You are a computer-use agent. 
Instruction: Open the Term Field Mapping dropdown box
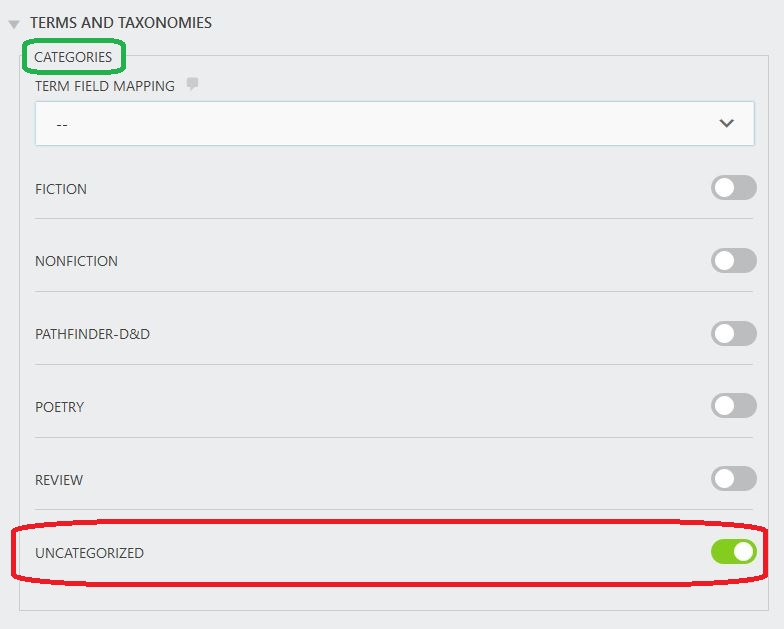click(394, 124)
